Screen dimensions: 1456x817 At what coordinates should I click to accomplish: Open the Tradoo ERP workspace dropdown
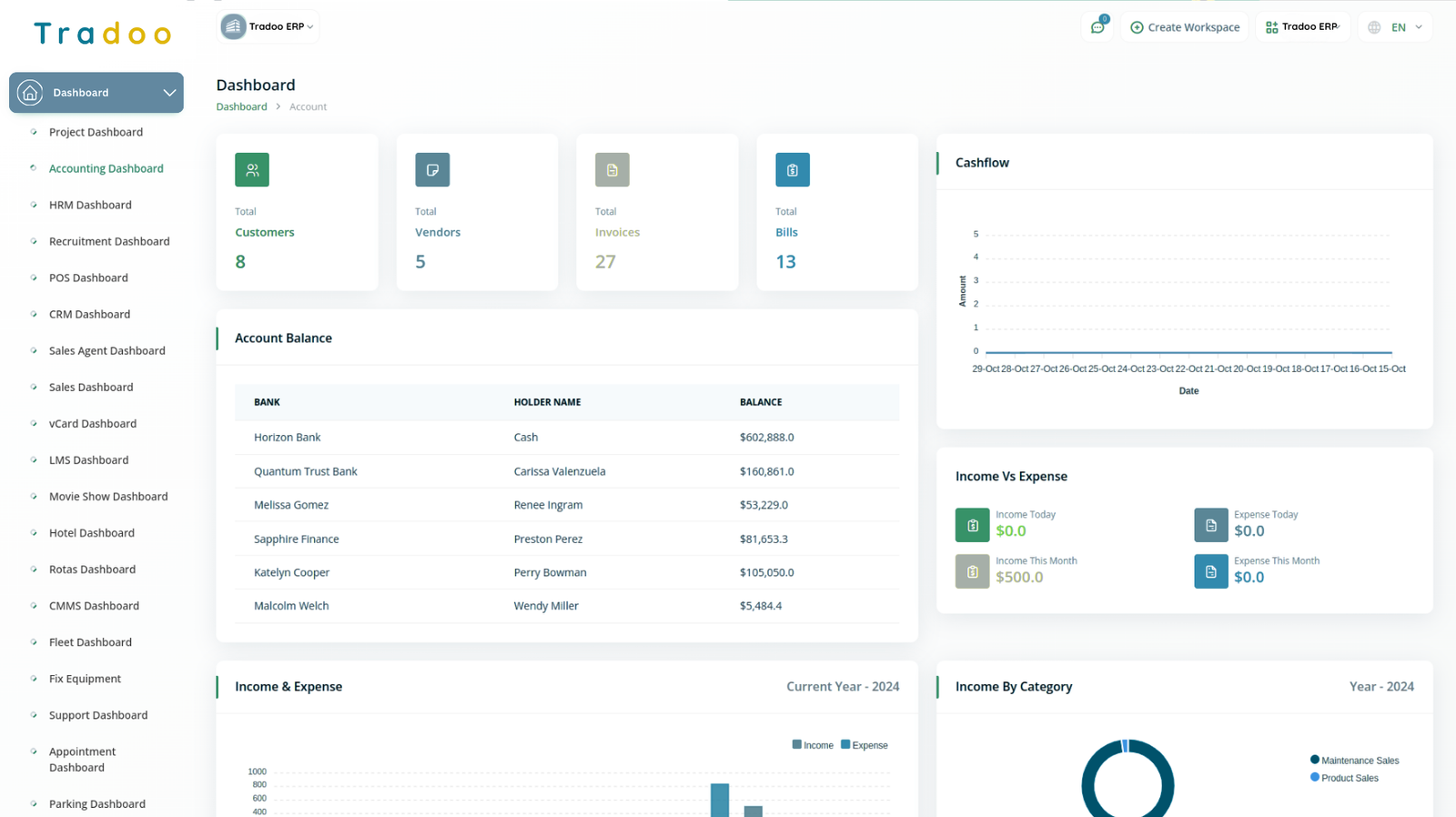tap(269, 26)
